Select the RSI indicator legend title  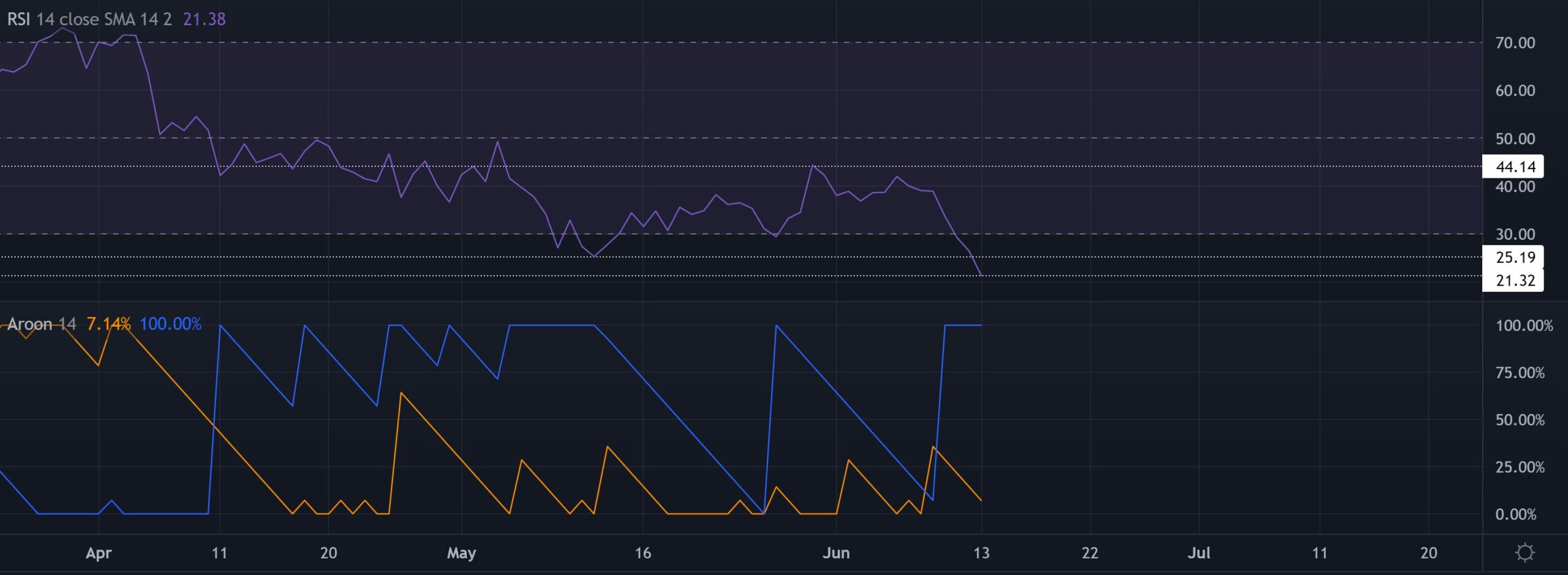point(18,19)
